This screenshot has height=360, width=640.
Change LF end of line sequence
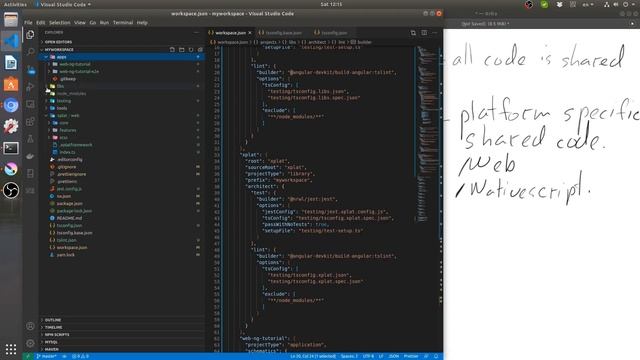[x=381, y=356]
